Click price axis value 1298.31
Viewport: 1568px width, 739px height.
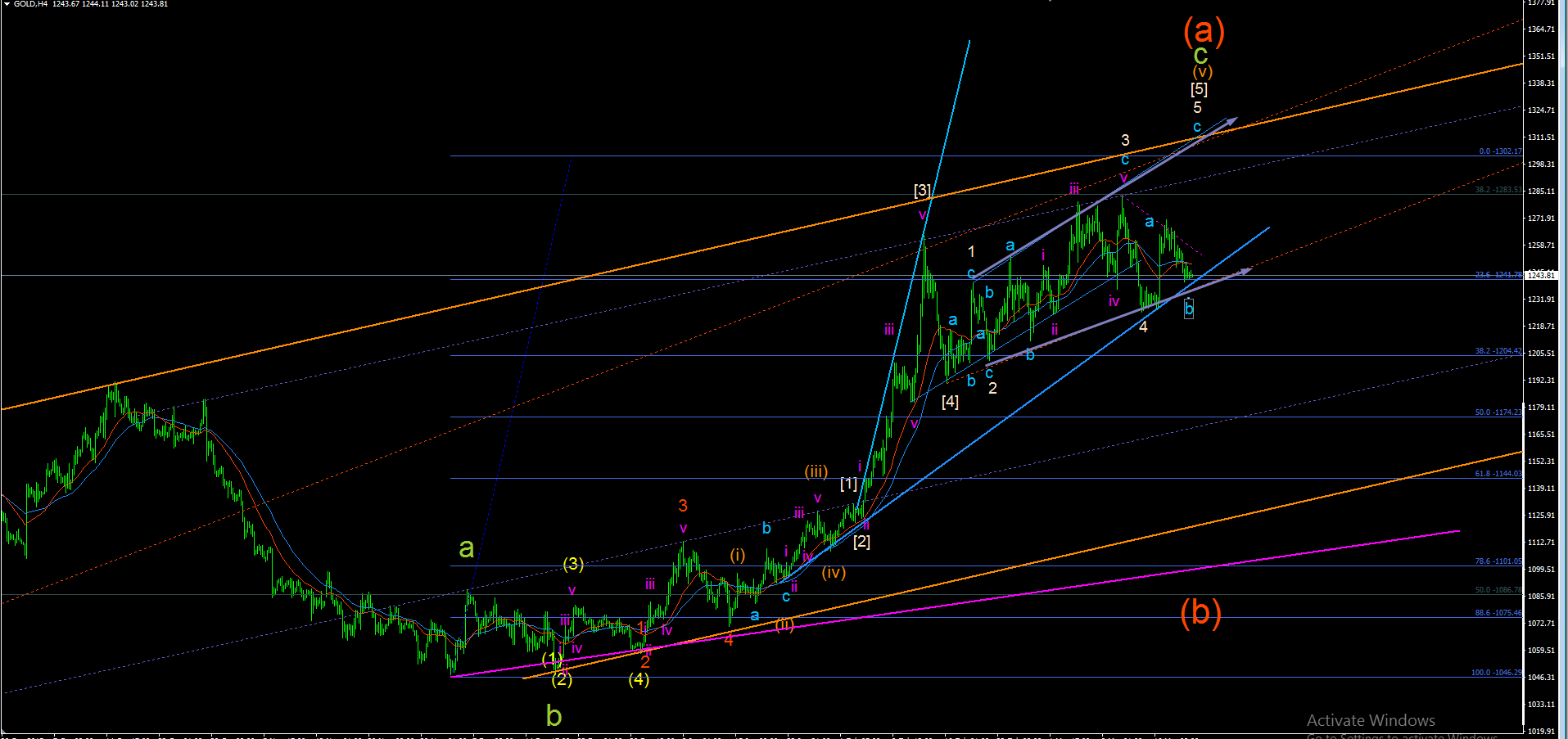click(1541, 164)
